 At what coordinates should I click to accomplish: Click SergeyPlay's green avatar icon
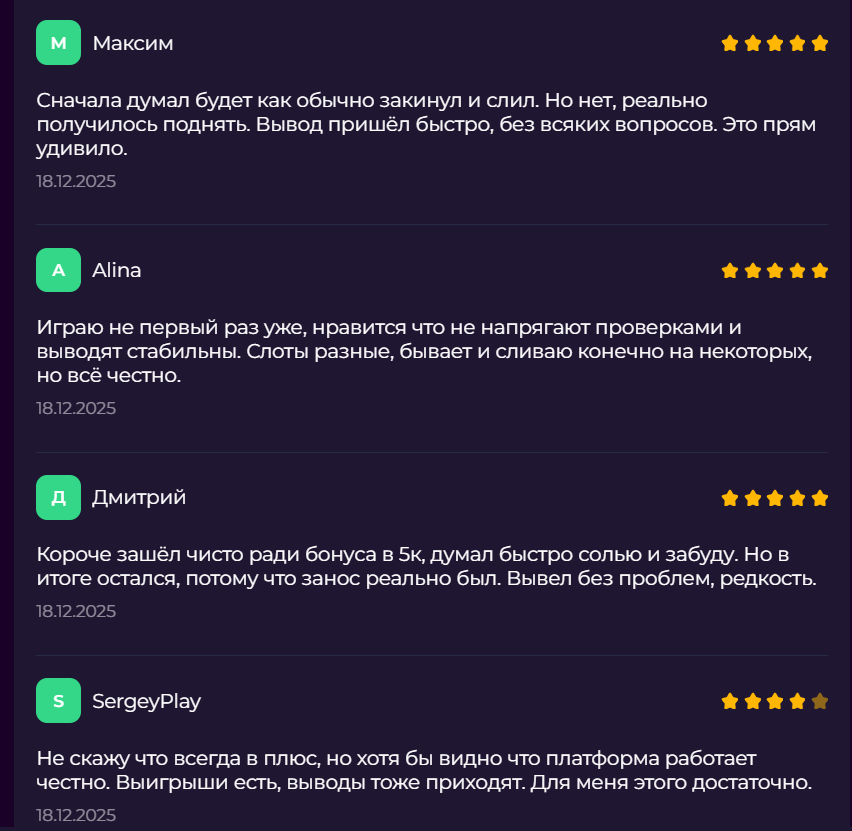pos(58,701)
